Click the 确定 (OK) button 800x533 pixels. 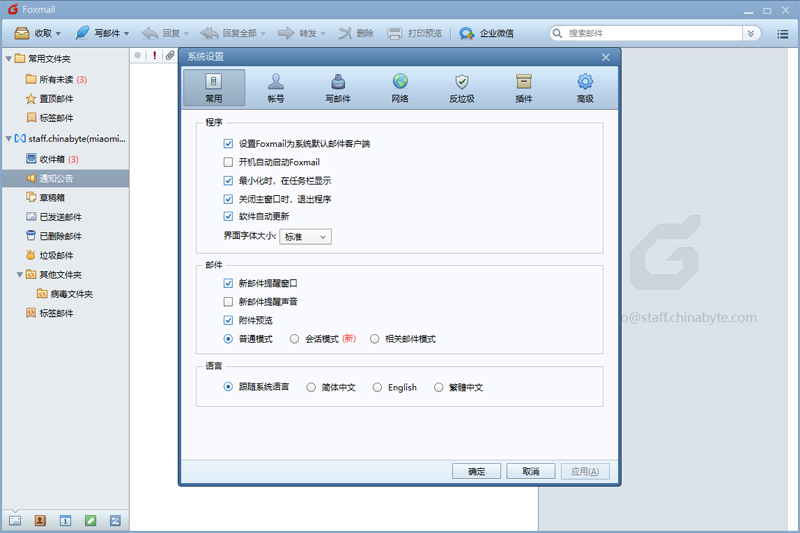[x=476, y=471]
